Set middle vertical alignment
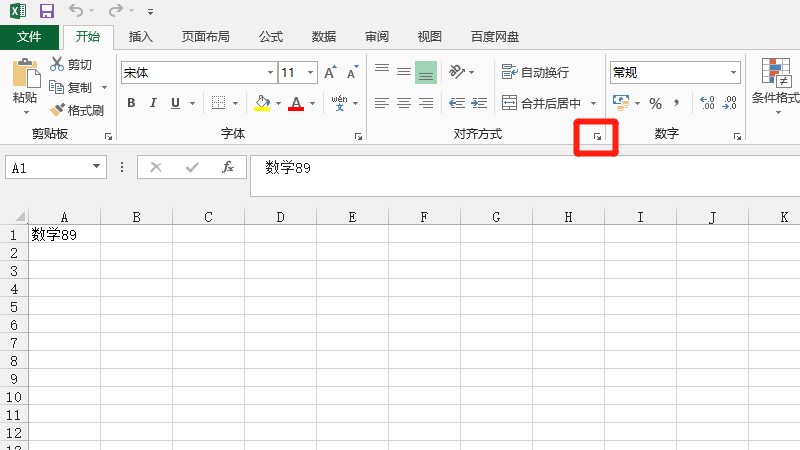Image resolution: width=800 pixels, height=450 pixels. (404, 72)
